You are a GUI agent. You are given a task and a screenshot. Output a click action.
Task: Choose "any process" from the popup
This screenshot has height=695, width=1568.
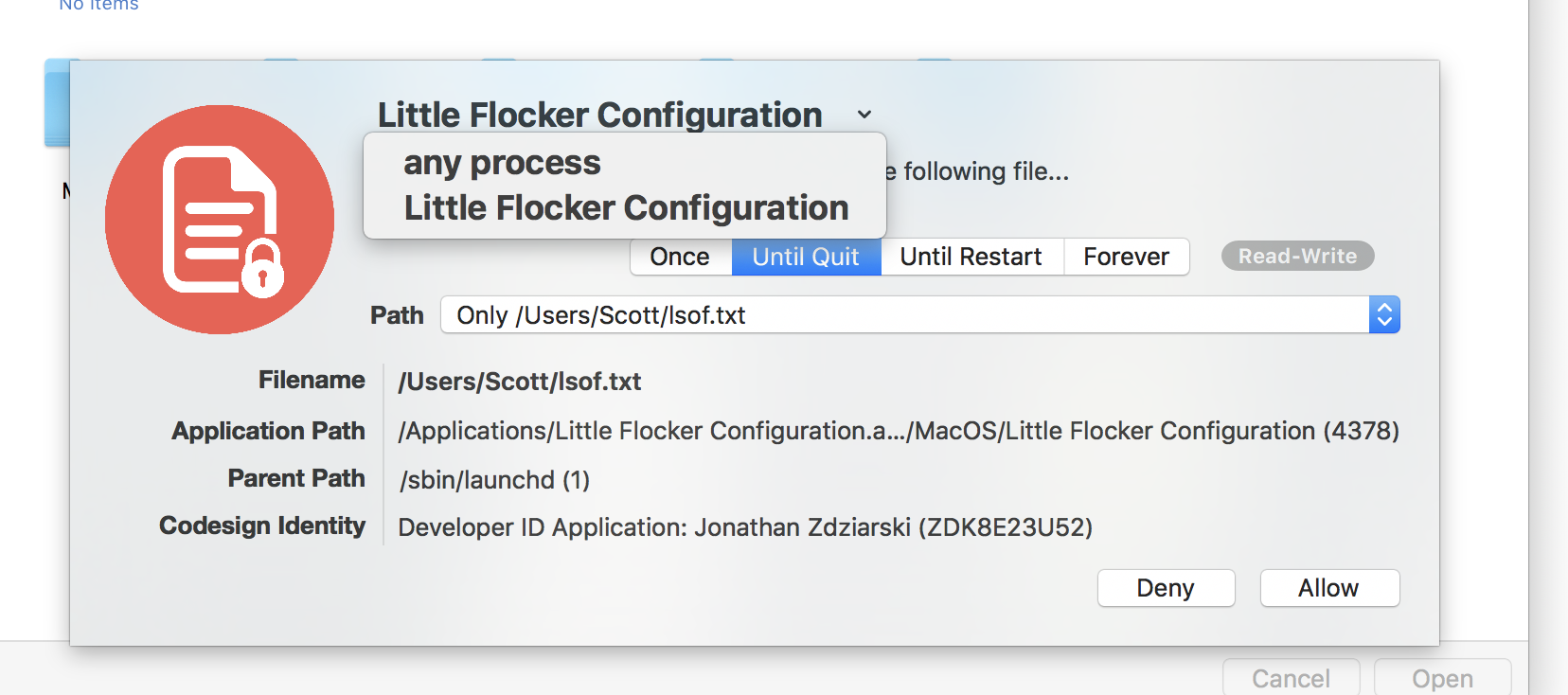(502, 163)
